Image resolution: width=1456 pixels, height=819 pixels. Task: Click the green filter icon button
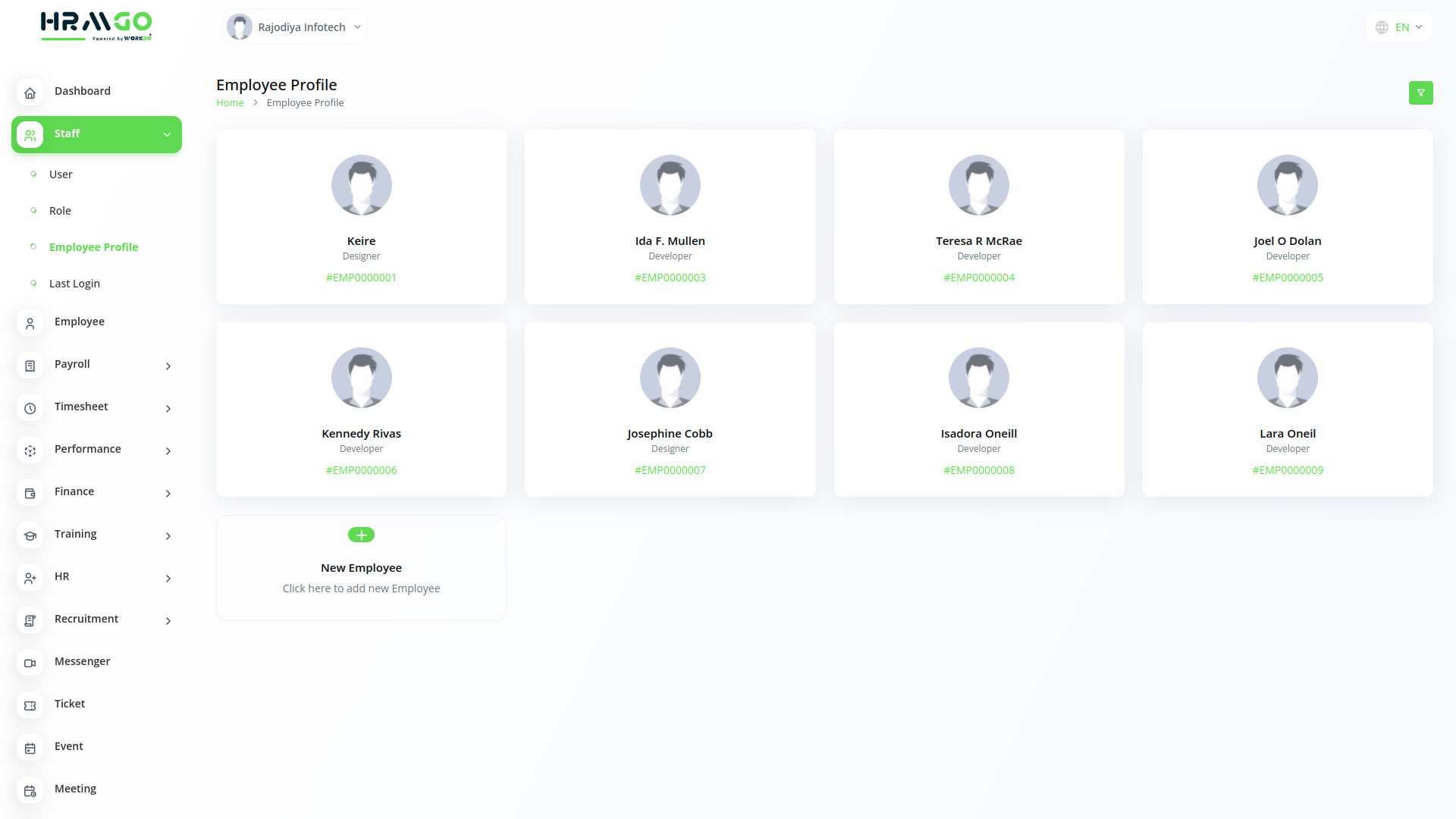pos(1420,93)
